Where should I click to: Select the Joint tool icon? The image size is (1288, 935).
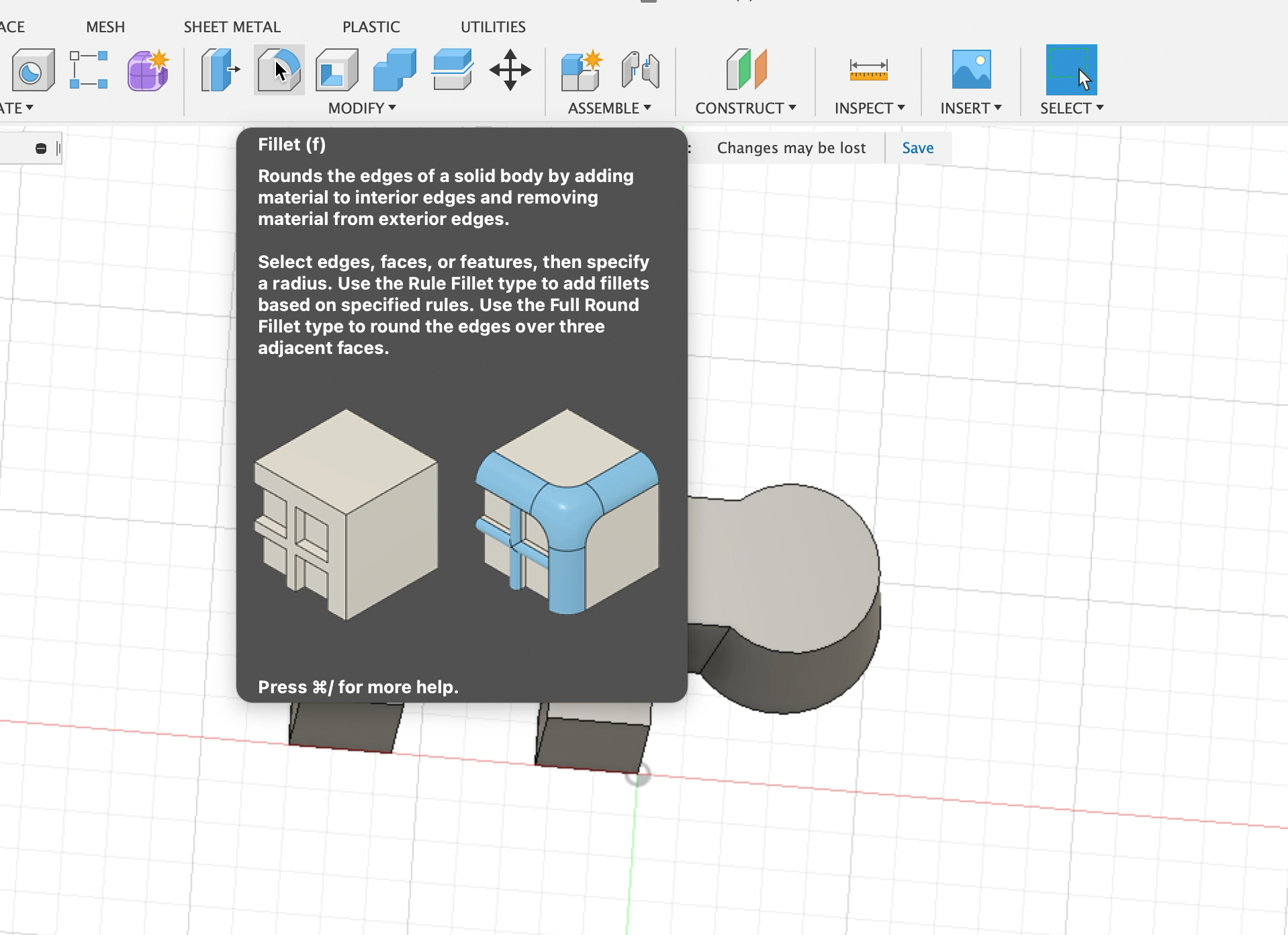[640, 70]
